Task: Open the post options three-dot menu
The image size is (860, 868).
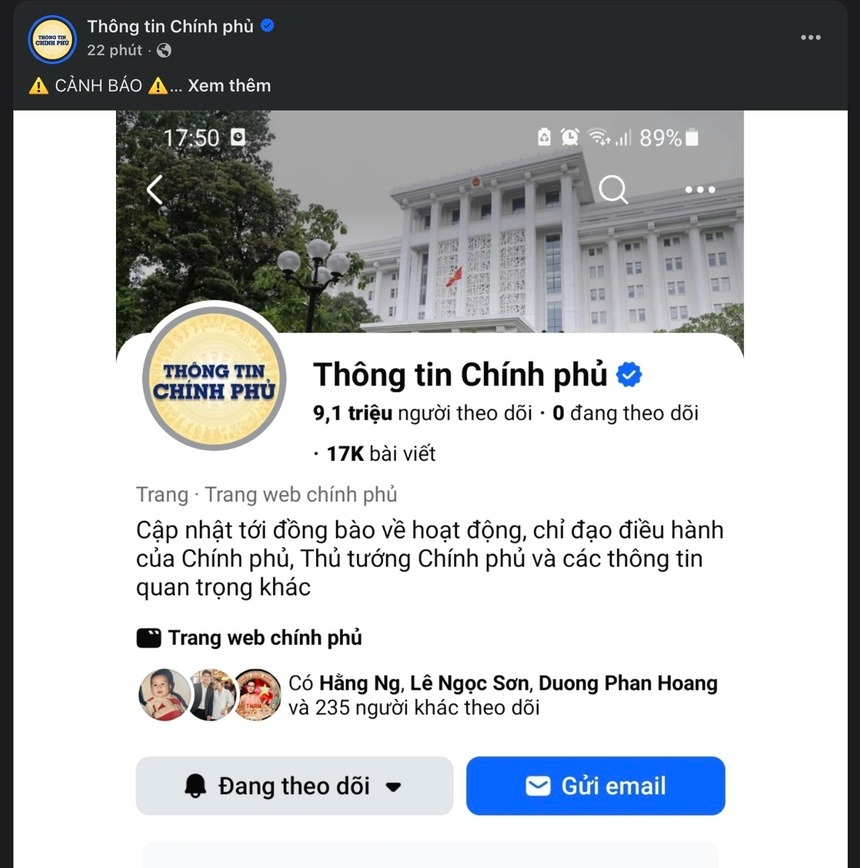Action: 810,38
